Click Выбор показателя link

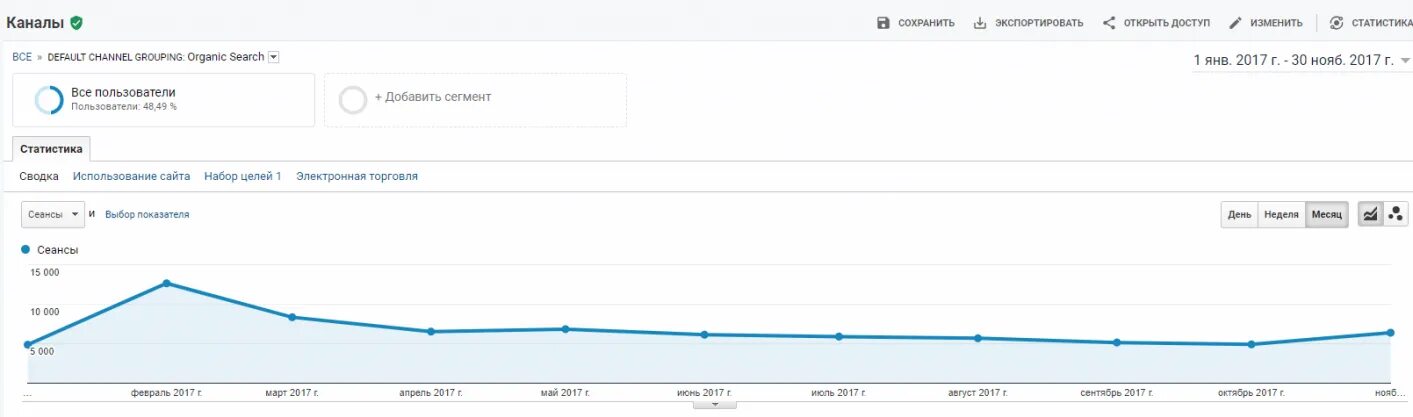click(147, 214)
